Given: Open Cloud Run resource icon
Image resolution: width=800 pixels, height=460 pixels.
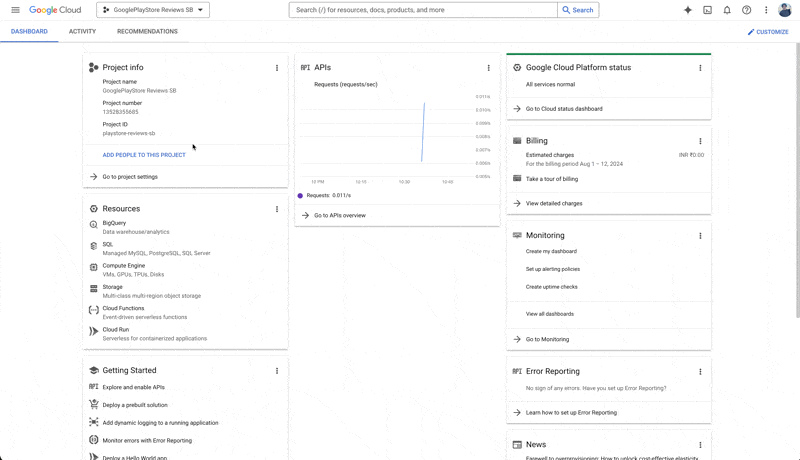Looking at the screenshot, I should tap(93, 331).
